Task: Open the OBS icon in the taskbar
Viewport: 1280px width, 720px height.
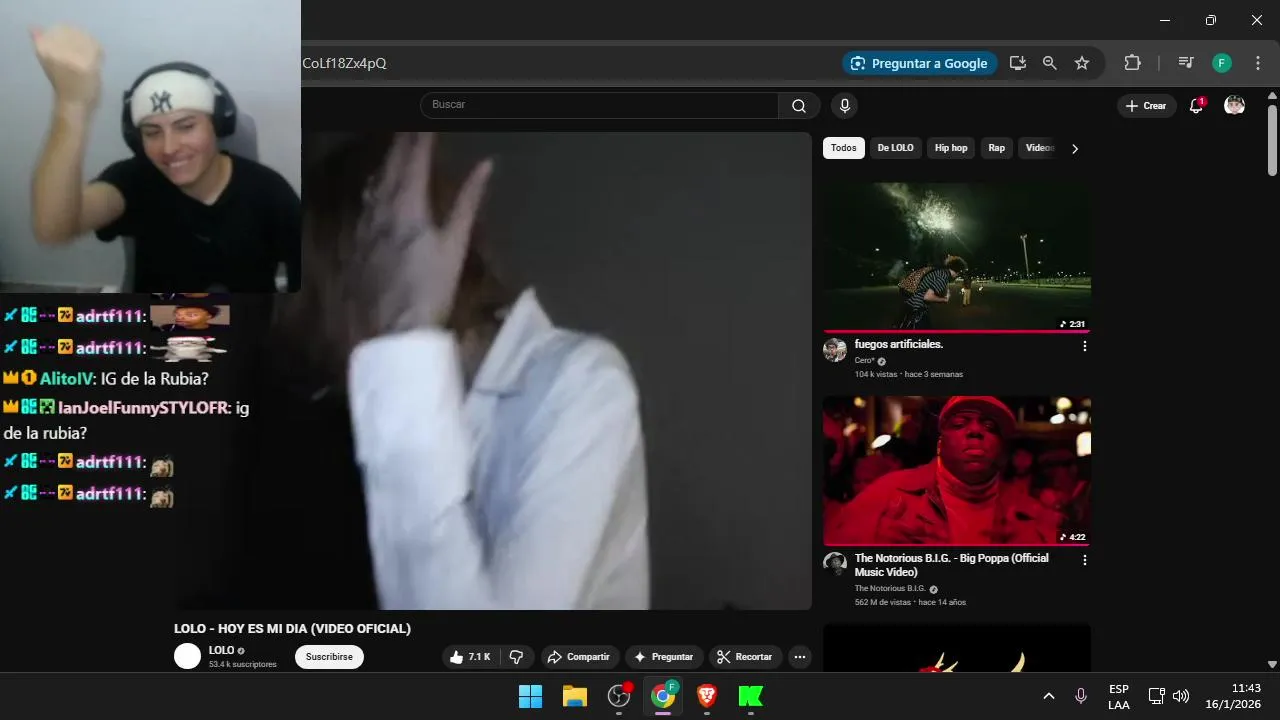Action: point(619,696)
